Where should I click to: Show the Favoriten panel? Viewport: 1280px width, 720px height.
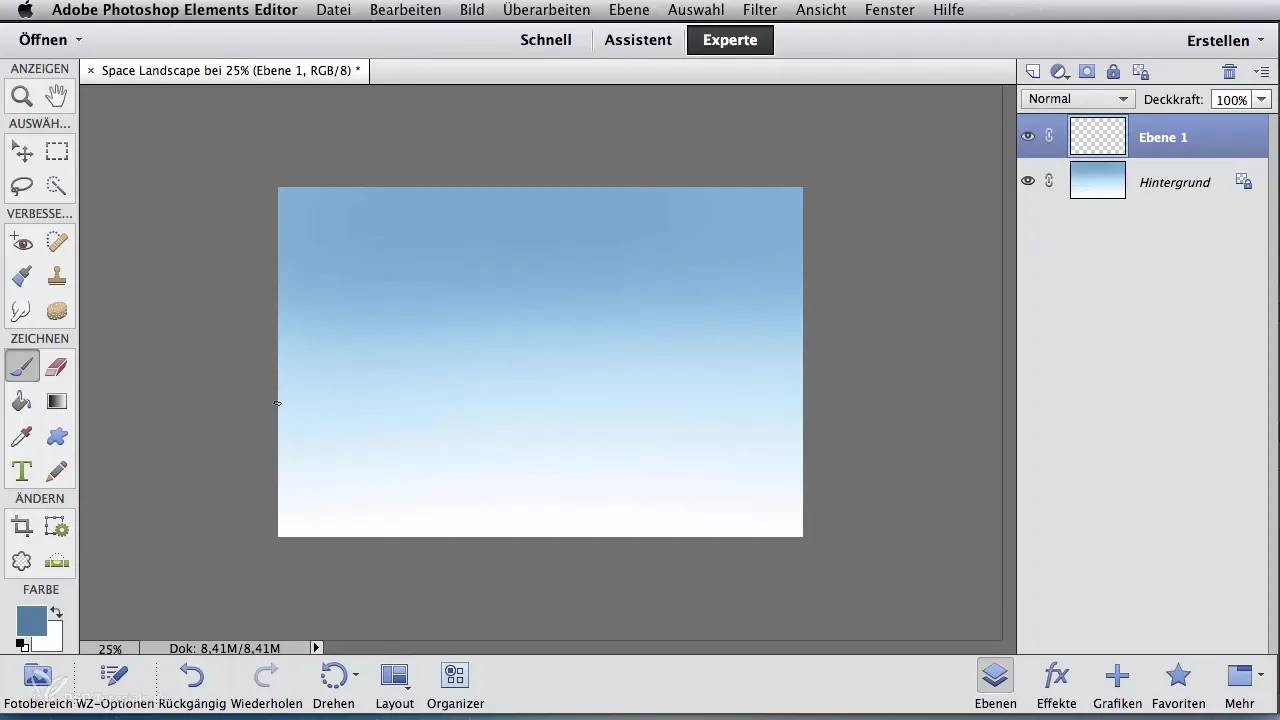[1178, 684]
